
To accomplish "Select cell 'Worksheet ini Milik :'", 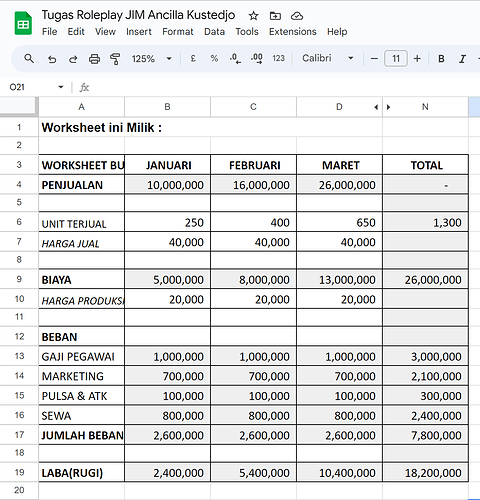I will pos(82,127).
